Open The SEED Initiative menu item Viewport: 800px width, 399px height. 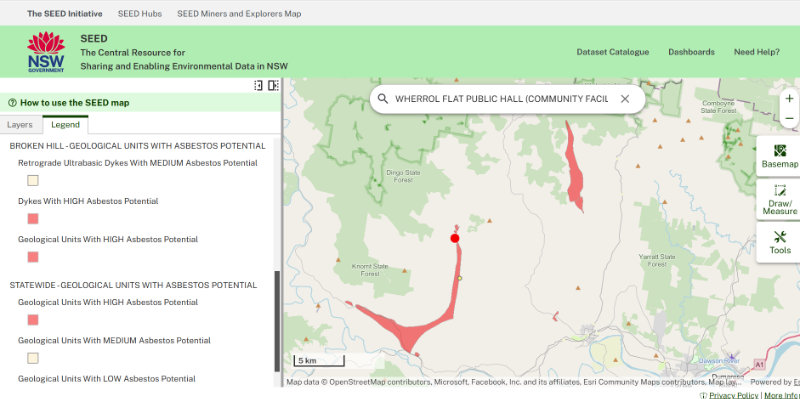click(x=65, y=14)
